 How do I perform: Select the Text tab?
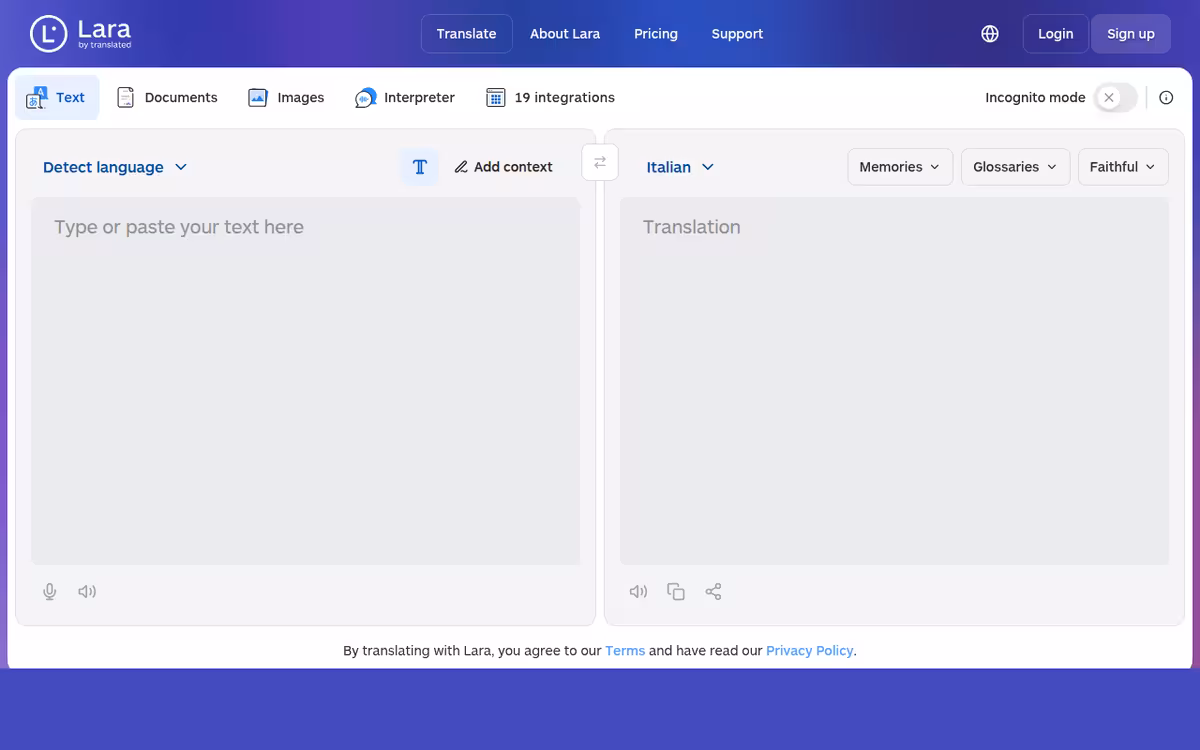[57, 98]
